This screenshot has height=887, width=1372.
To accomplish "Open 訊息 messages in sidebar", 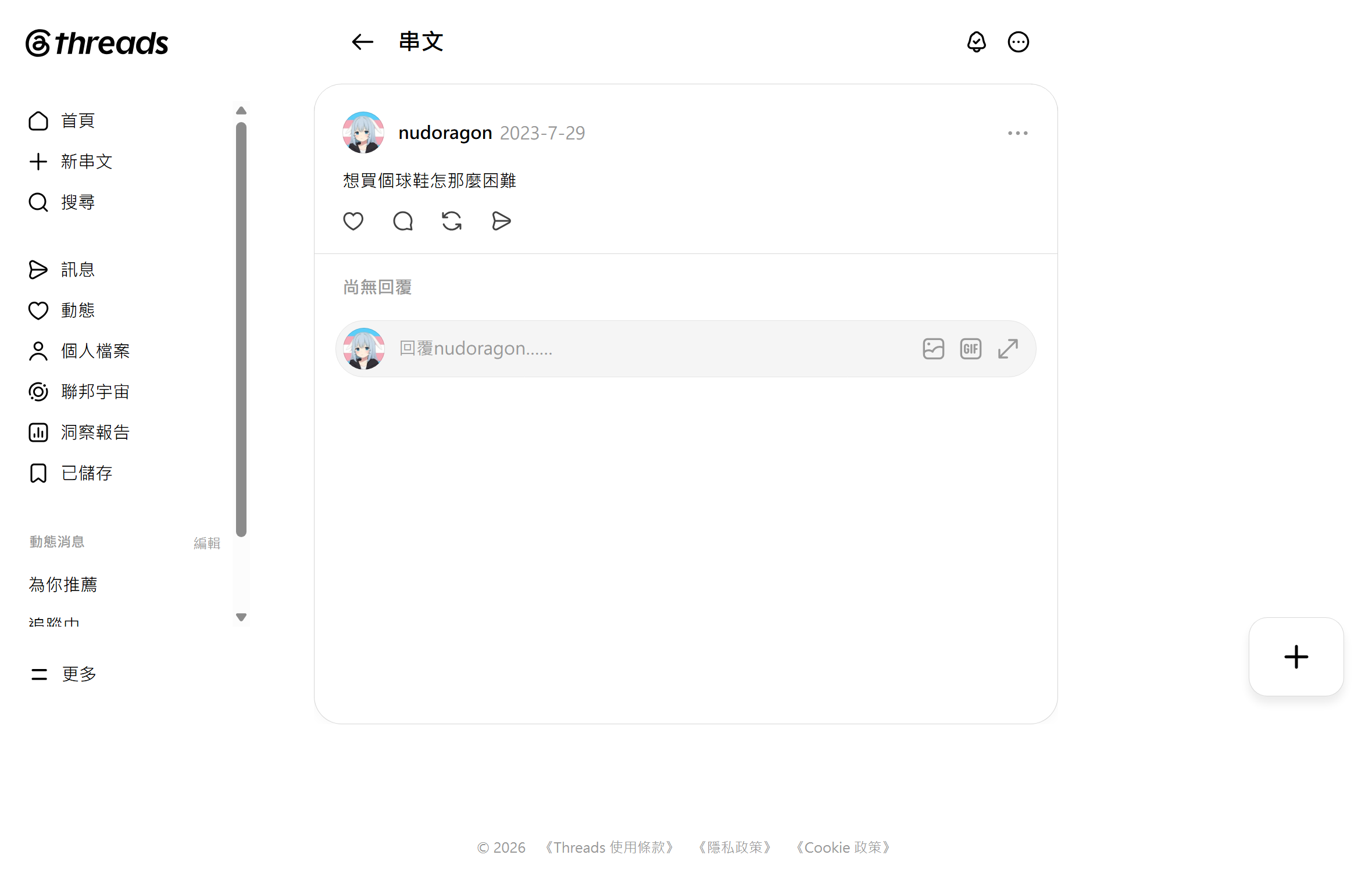I will point(62,270).
